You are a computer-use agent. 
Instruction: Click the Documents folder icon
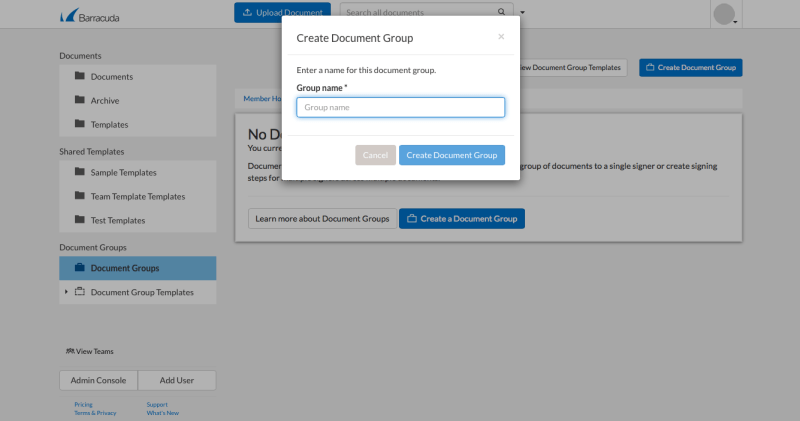(79, 76)
